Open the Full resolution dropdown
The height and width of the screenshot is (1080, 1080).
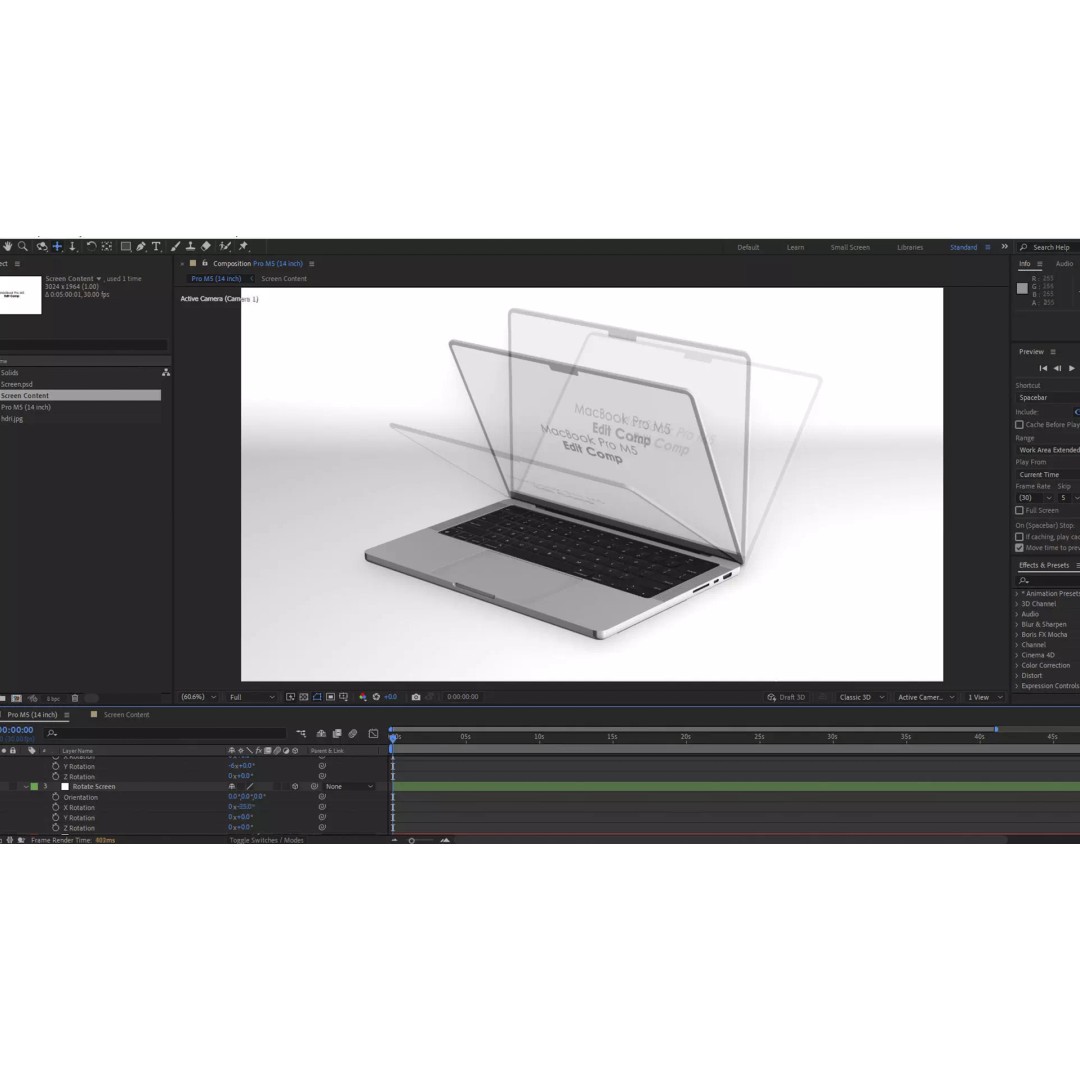[x=251, y=697]
